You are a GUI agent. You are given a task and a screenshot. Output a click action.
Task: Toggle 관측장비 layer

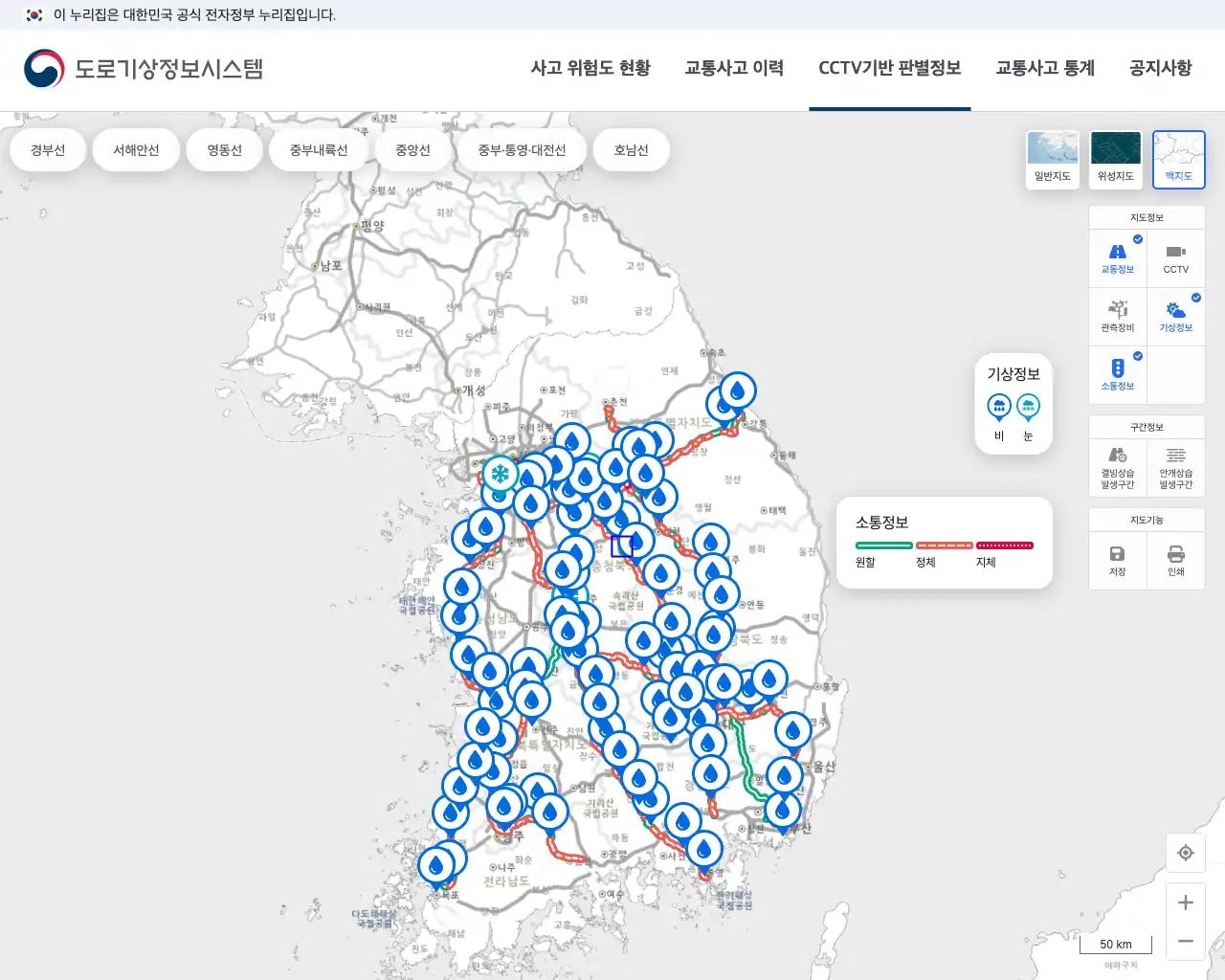(x=1118, y=317)
